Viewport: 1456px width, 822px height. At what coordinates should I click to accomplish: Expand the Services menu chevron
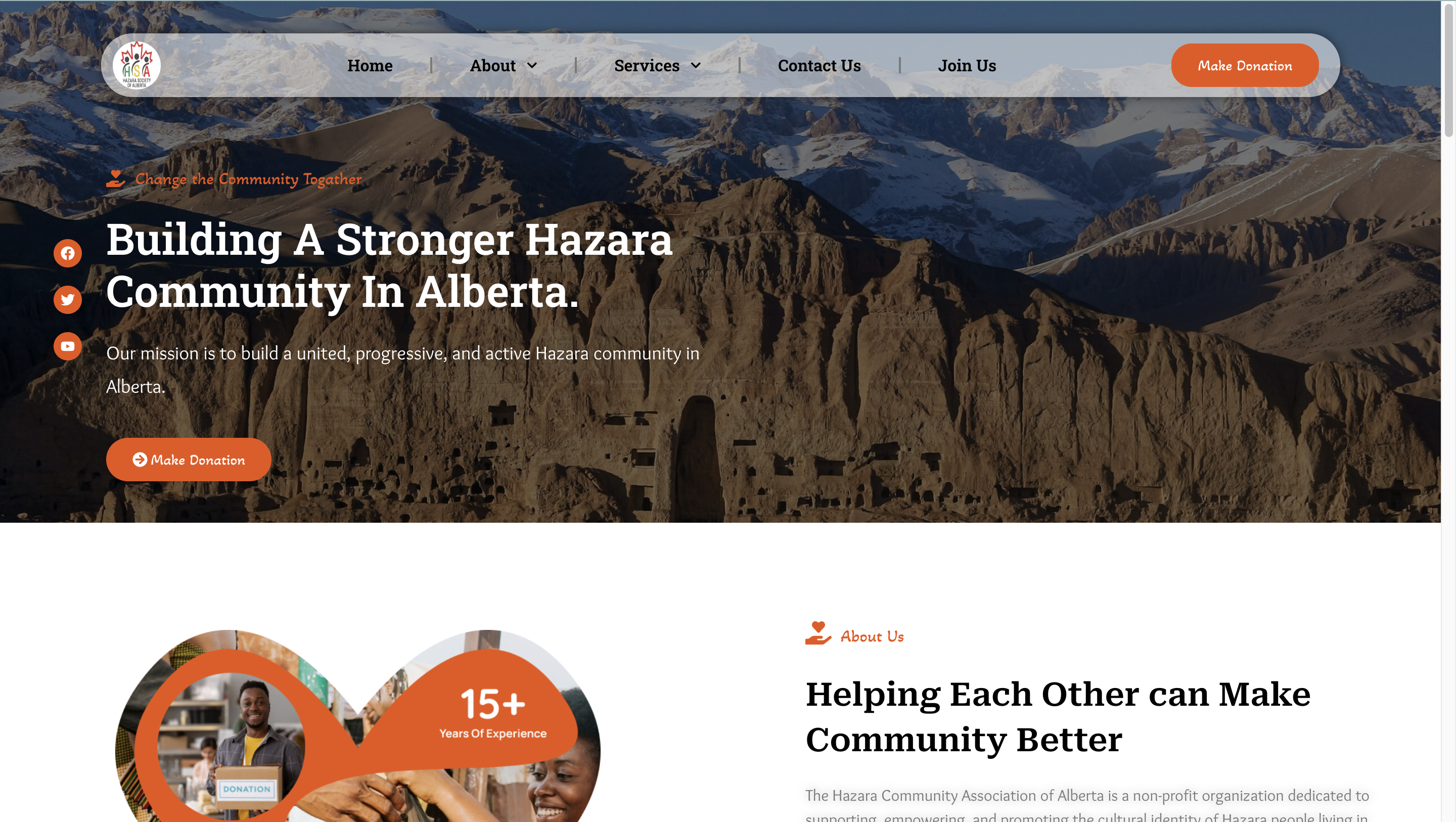coord(696,66)
